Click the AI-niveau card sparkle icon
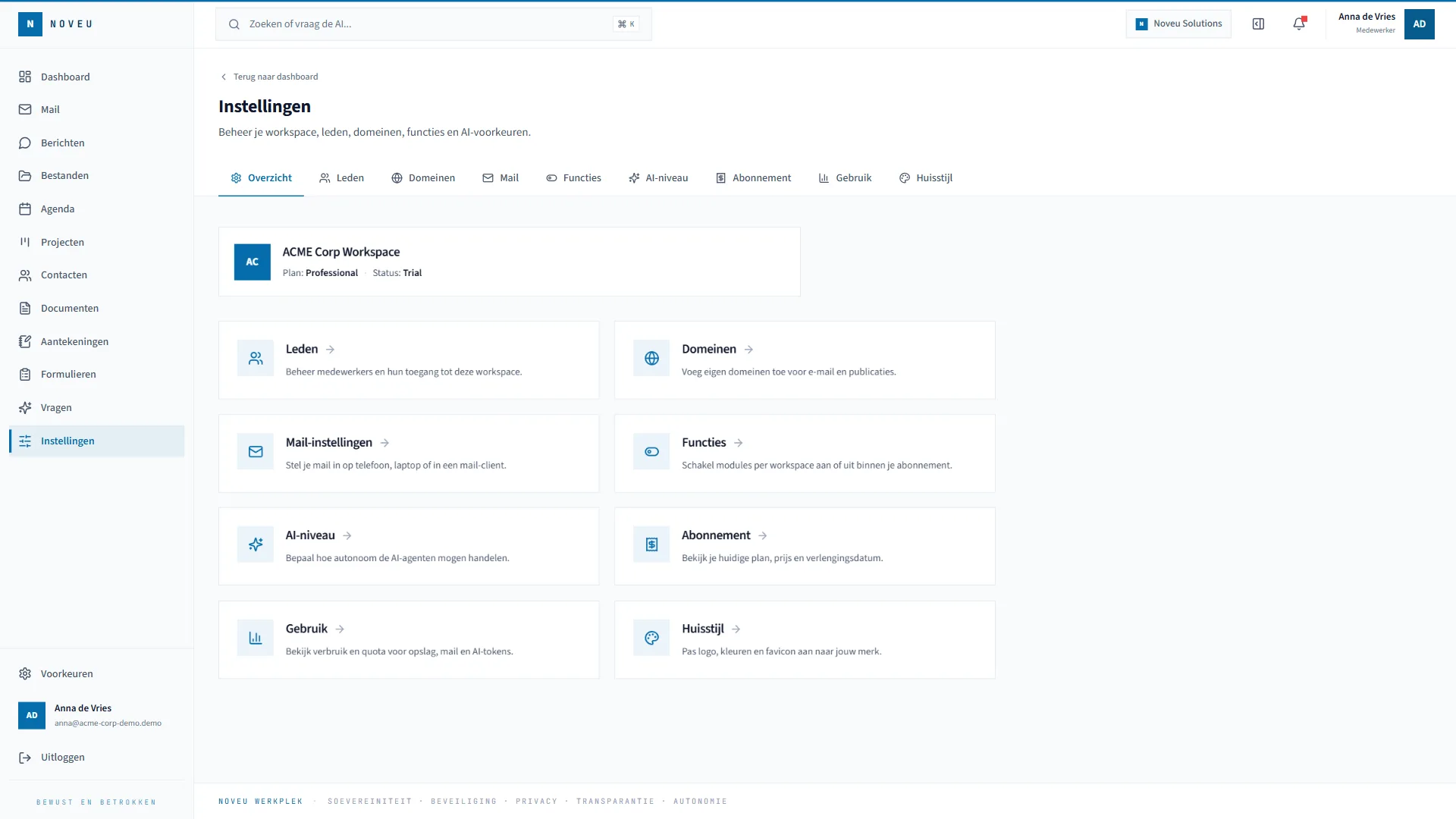Viewport: 1456px width, 819px height. pyautogui.click(x=256, y=544)
